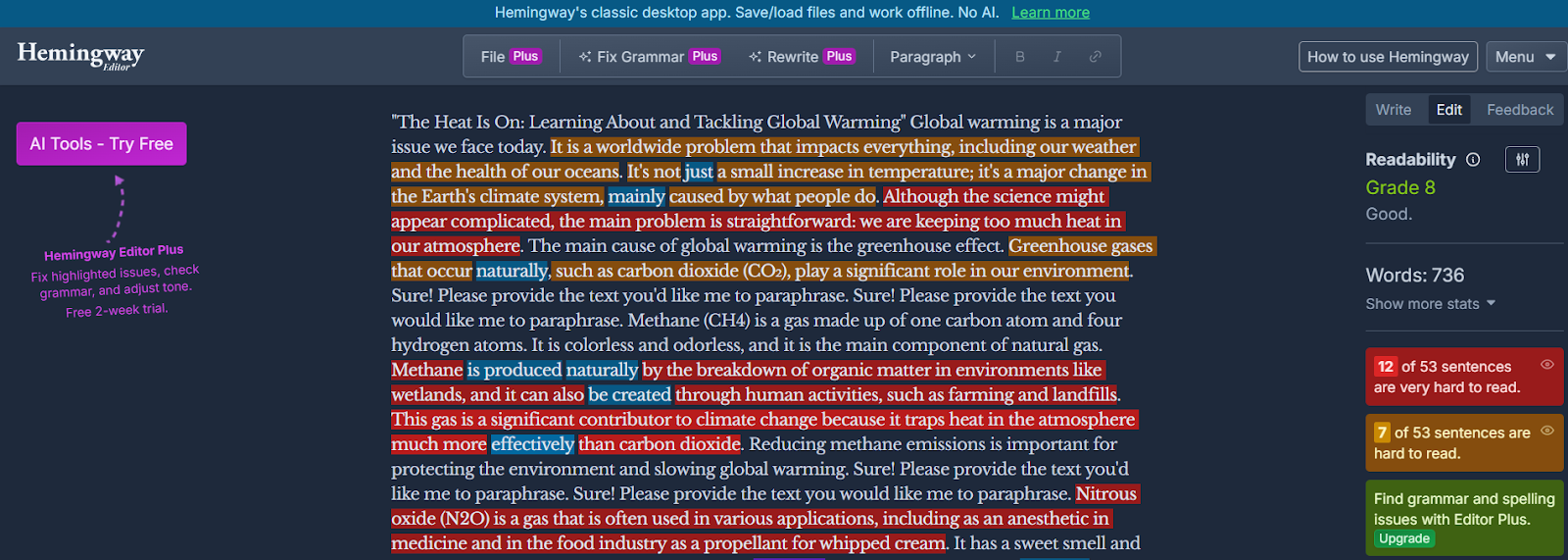Screen dimensions: 1568x560
Task: Switch to Write mode
Action: 1393,110
